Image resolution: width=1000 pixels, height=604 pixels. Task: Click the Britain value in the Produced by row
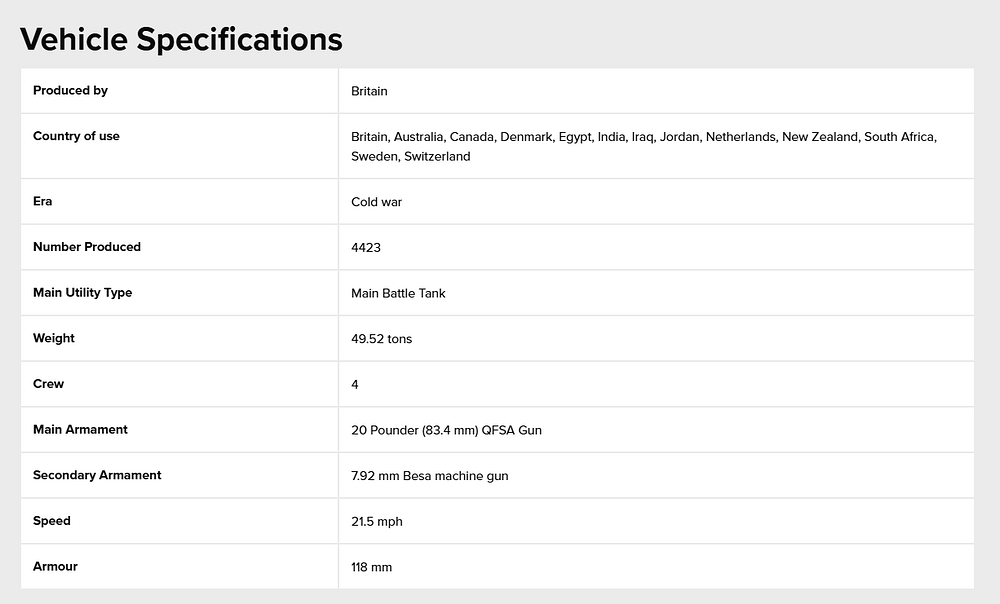(x=369, y=91)
